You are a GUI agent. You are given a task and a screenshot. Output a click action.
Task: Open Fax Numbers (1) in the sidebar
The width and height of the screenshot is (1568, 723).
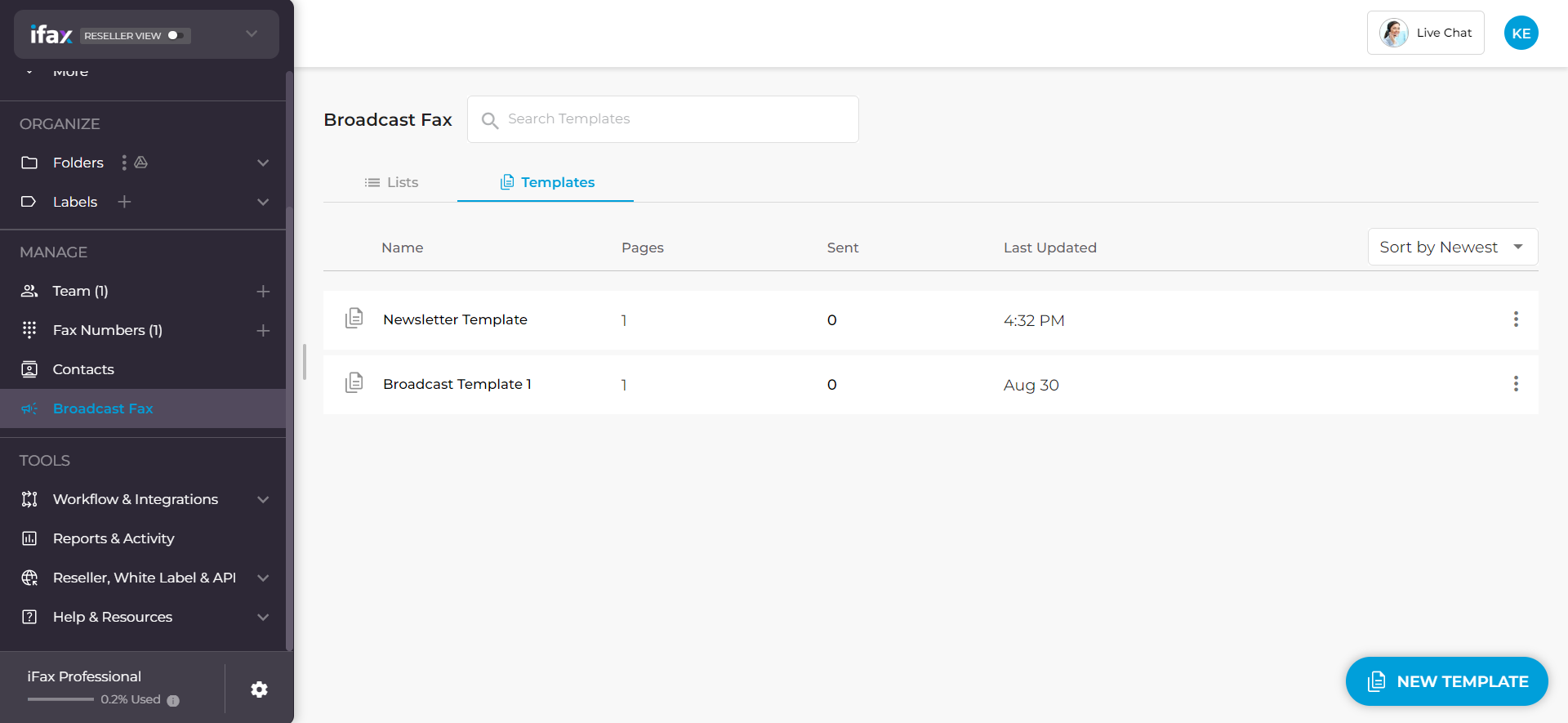pos(108,330)
